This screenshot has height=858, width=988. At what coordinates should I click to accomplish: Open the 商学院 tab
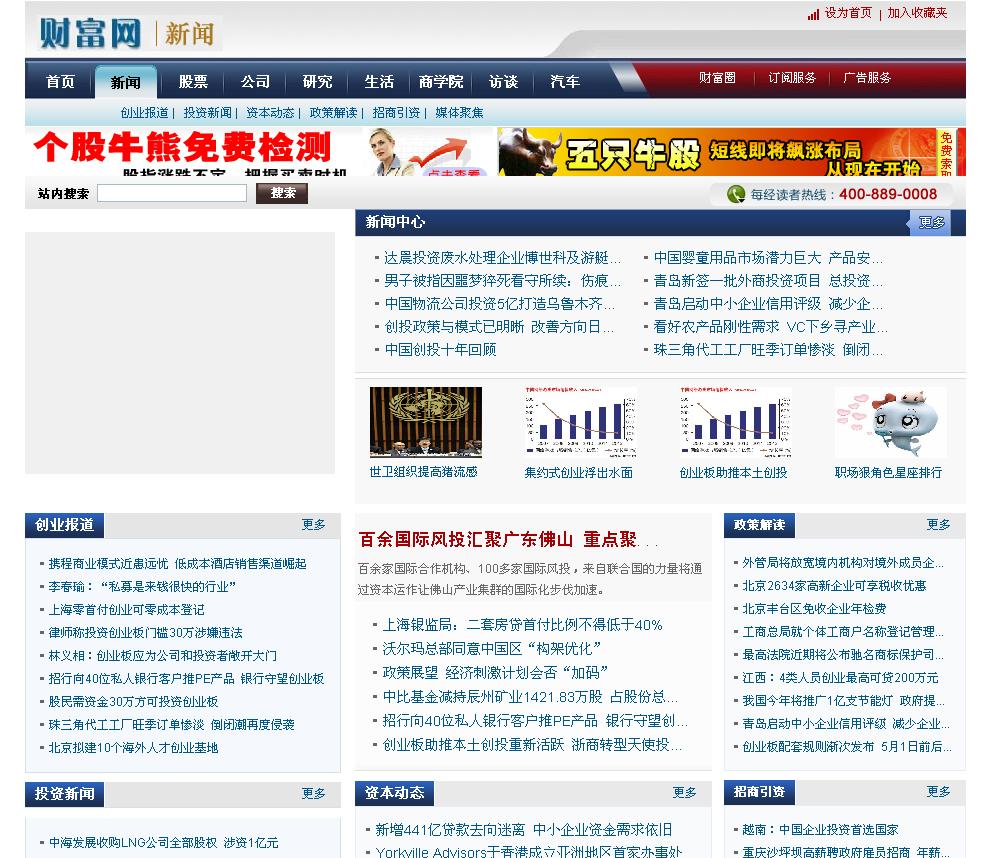click(x=441, y=81)
